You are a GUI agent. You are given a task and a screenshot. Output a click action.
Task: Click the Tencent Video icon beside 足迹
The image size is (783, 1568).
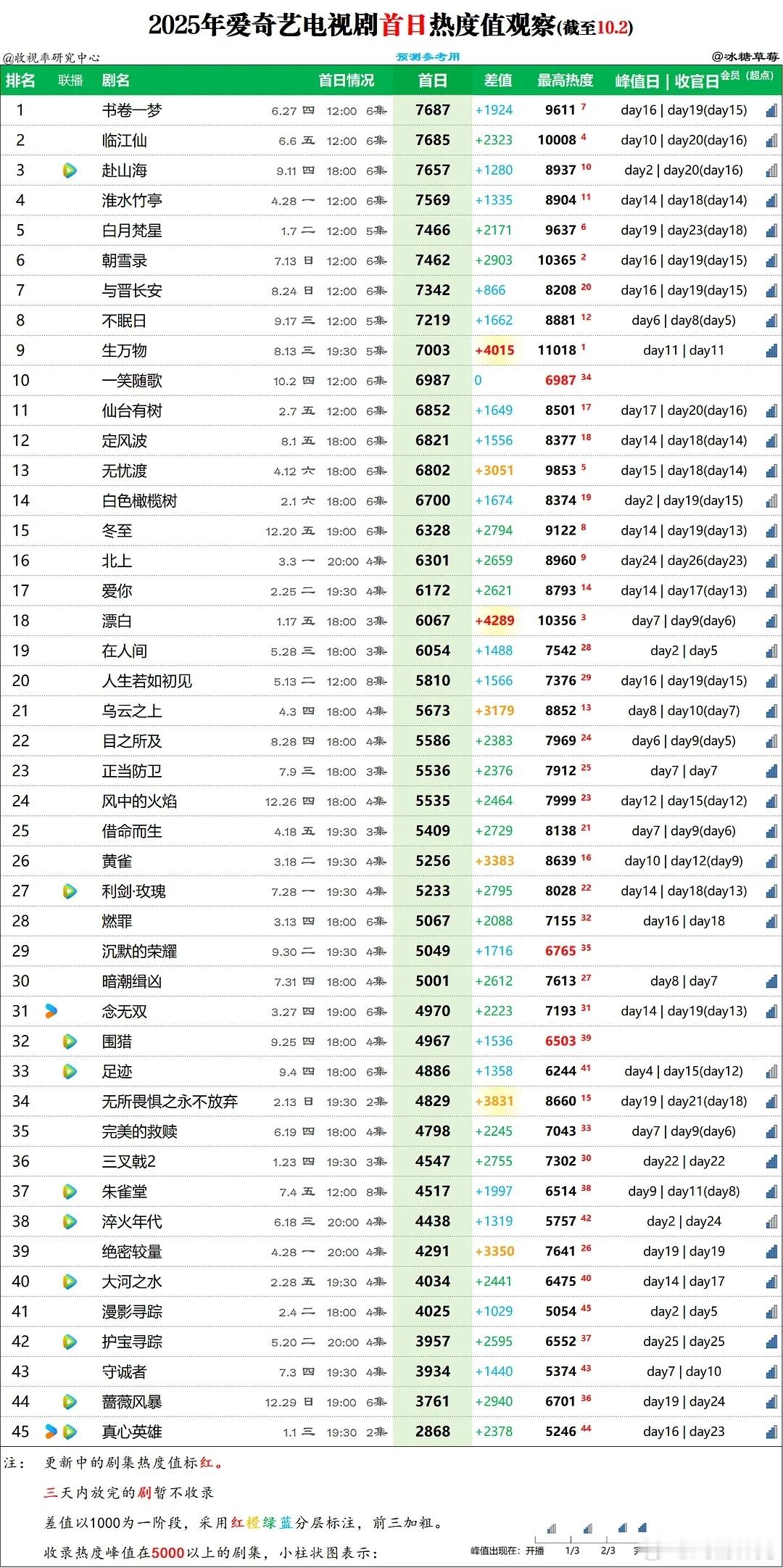click(70, 1071)
